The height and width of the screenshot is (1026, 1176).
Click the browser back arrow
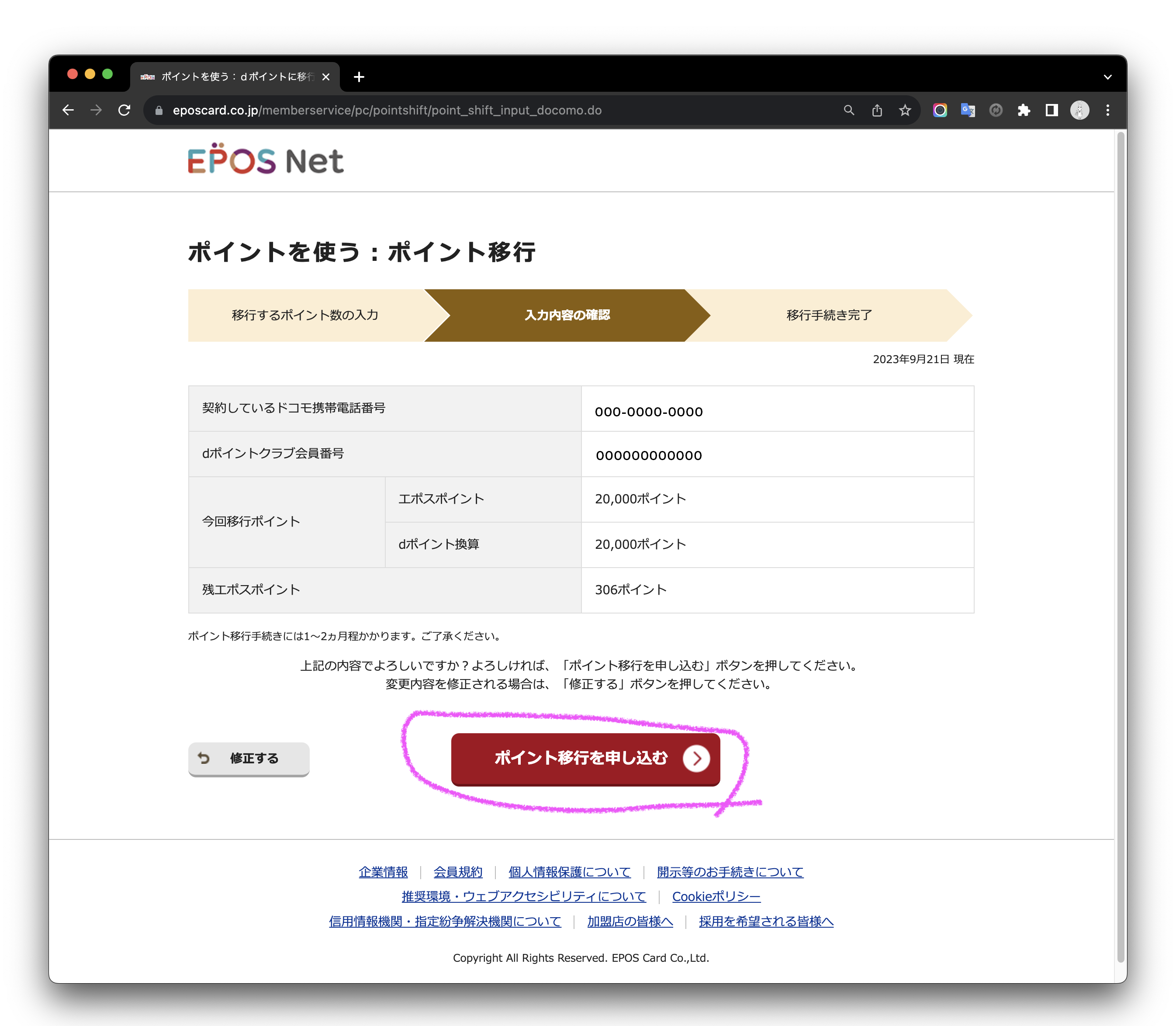click(68, 110)
